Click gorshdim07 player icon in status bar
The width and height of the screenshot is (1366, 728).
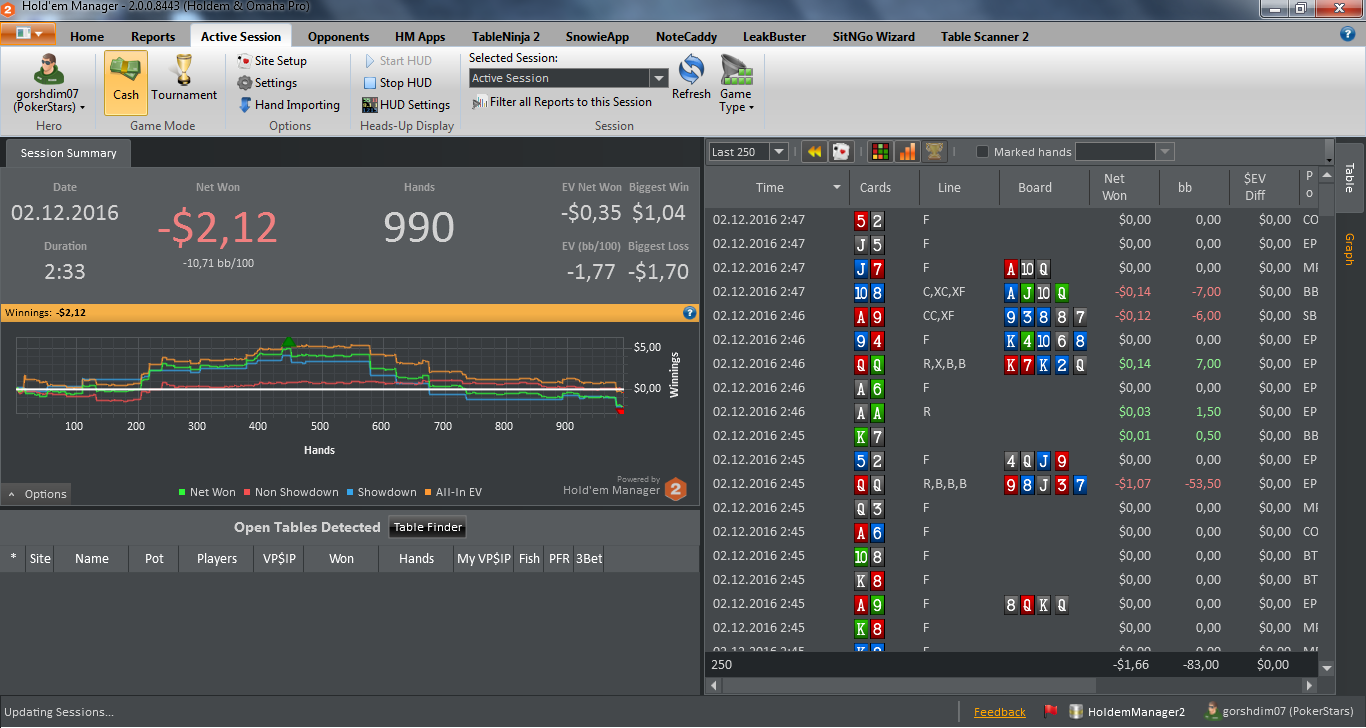point(1212,712)
